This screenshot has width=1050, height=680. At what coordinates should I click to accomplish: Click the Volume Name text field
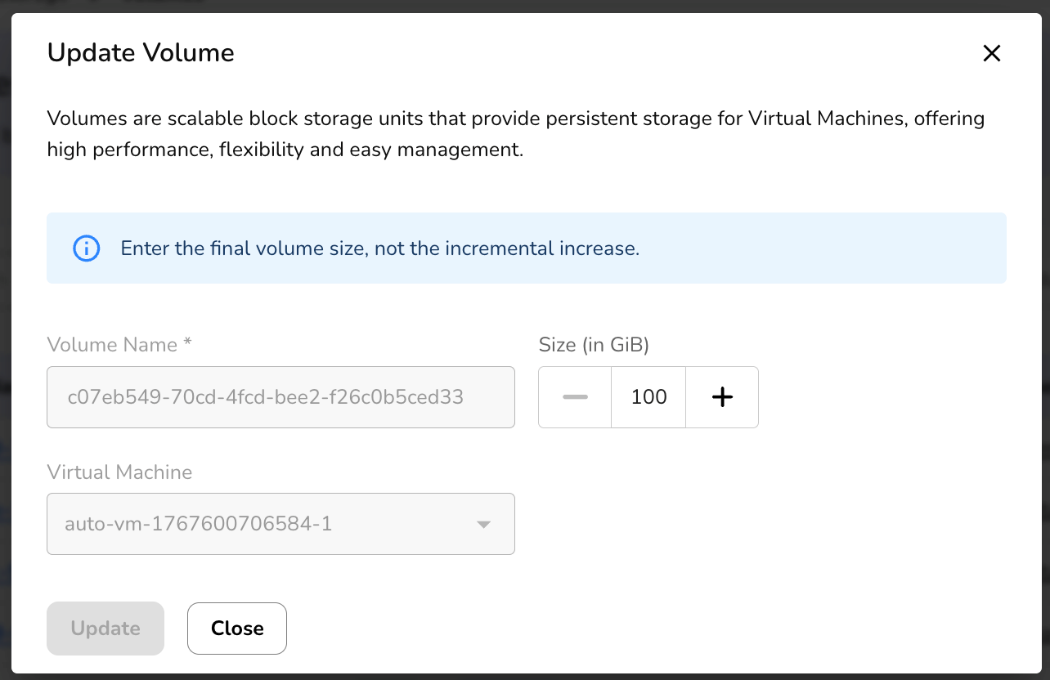(x=280, y=397)
